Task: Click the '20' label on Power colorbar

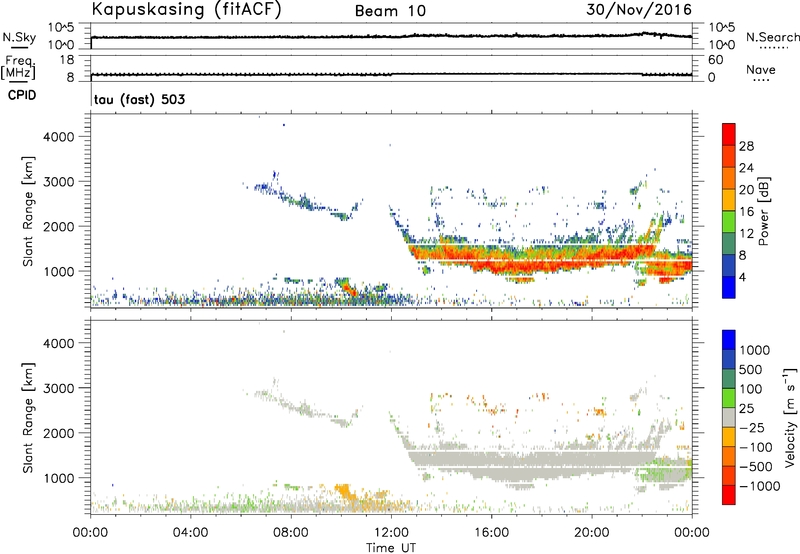Action: pos(746,190)
